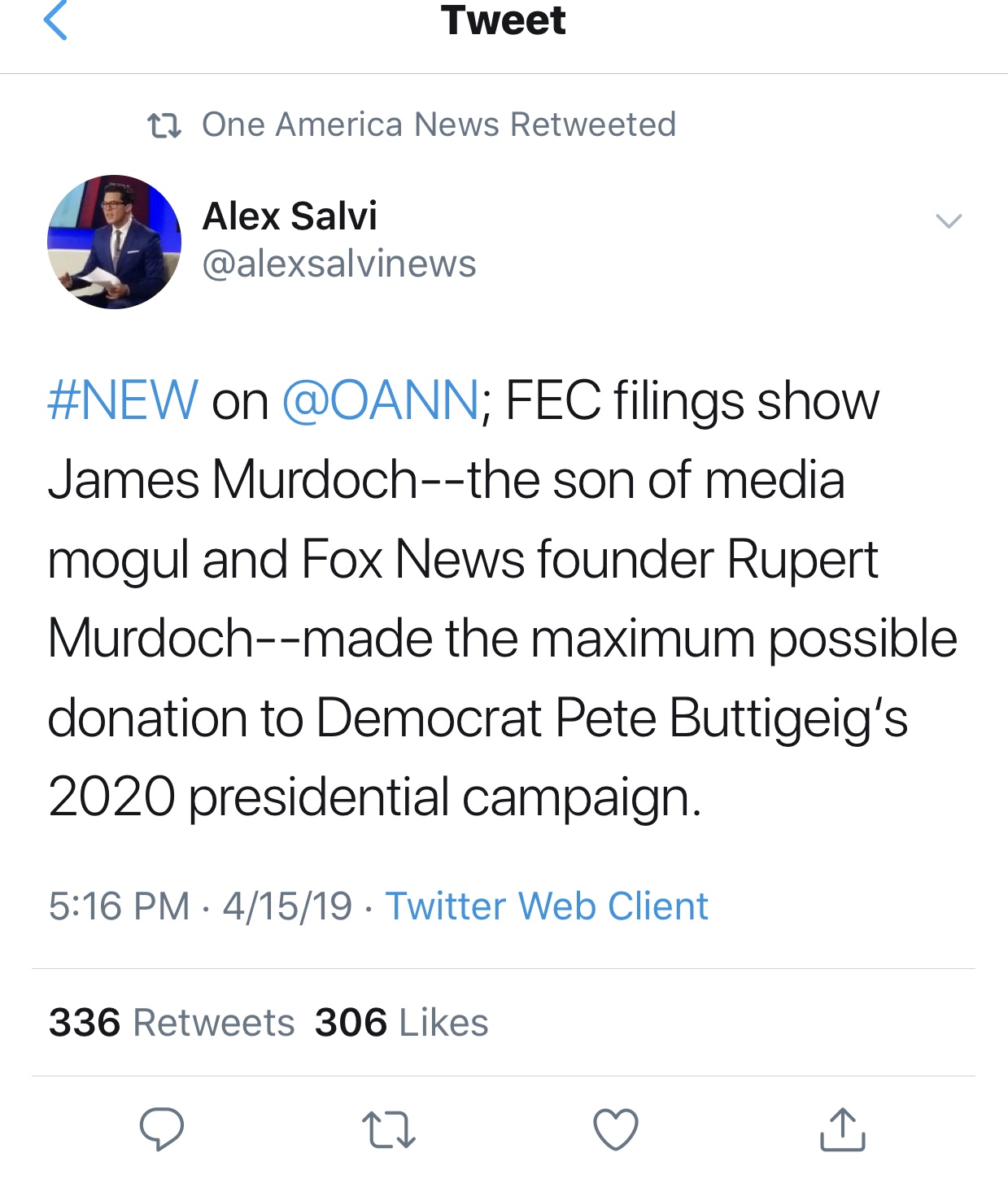
Task: Like the tweet with the heart icon
Action: 615,1129
